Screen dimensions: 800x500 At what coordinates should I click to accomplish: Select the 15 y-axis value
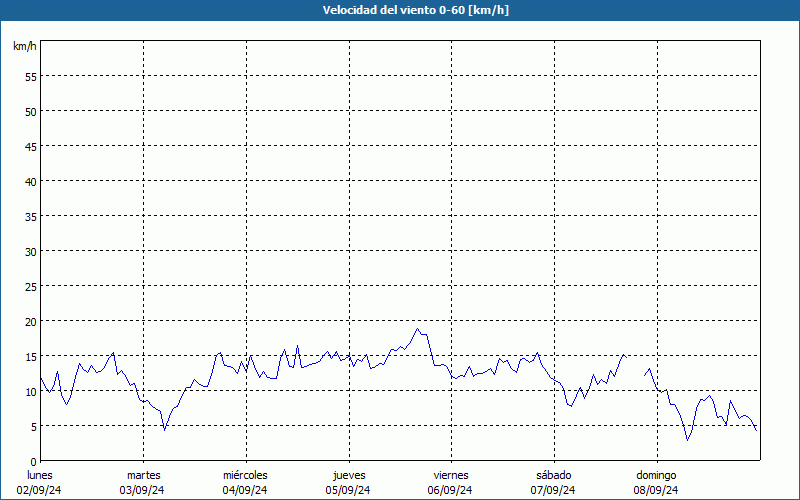click(31, 357)
